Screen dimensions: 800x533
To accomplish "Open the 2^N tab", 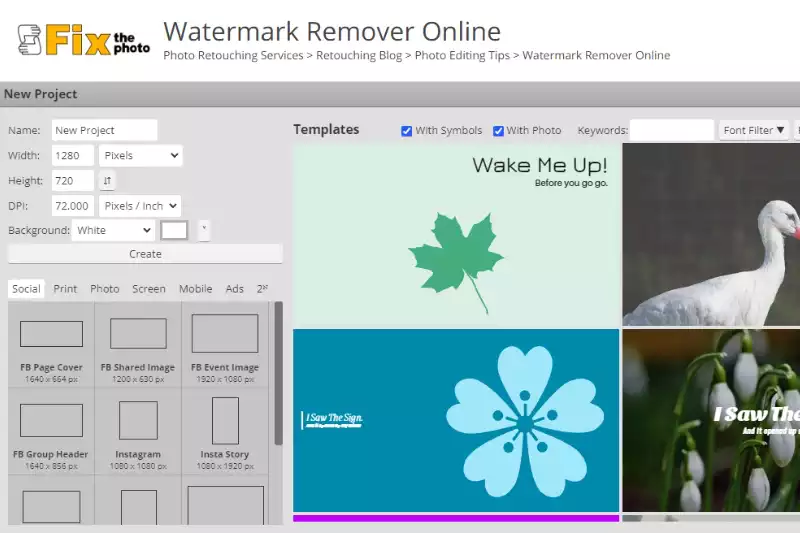I will click(x=262, y=289).
